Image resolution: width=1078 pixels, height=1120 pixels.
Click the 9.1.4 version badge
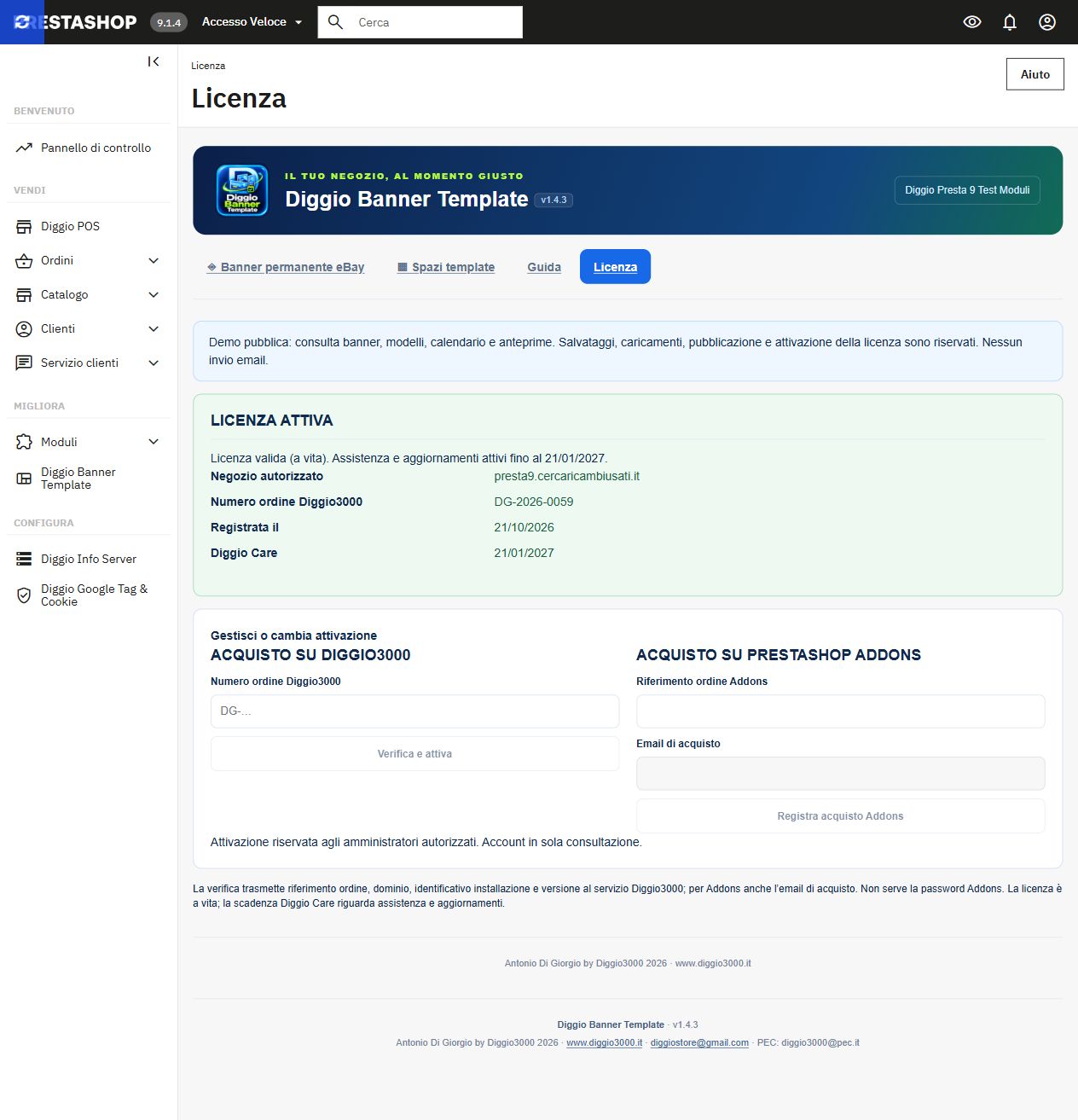click(169, 22)
